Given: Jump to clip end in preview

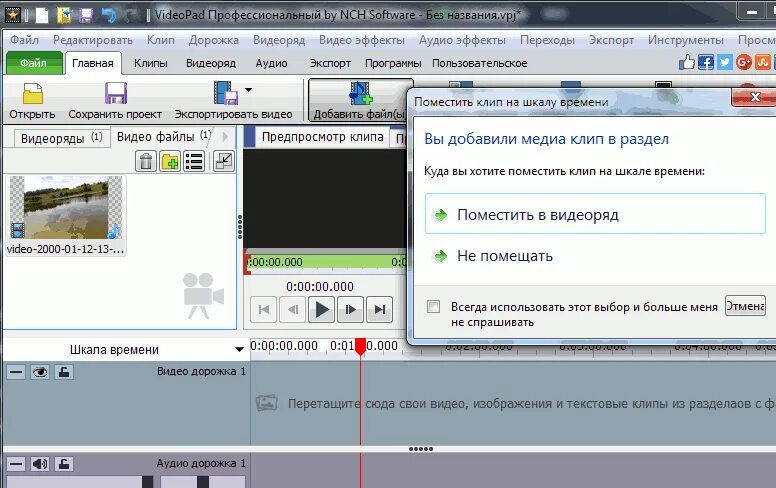Looking at the screenshot, I should pyautogui.click(x=380, y=310).
